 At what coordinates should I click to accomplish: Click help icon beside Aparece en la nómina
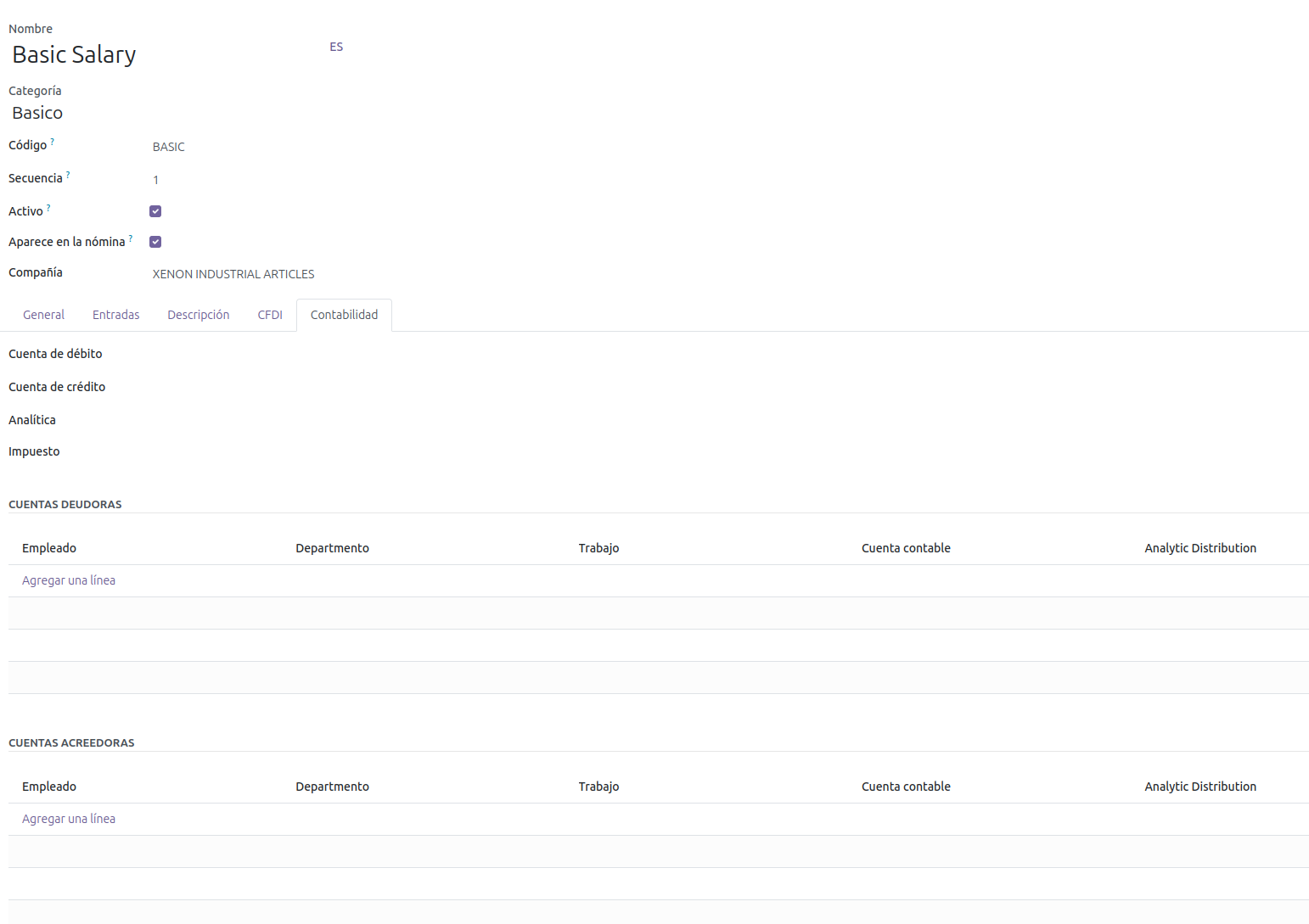click(x=131, y=238)
